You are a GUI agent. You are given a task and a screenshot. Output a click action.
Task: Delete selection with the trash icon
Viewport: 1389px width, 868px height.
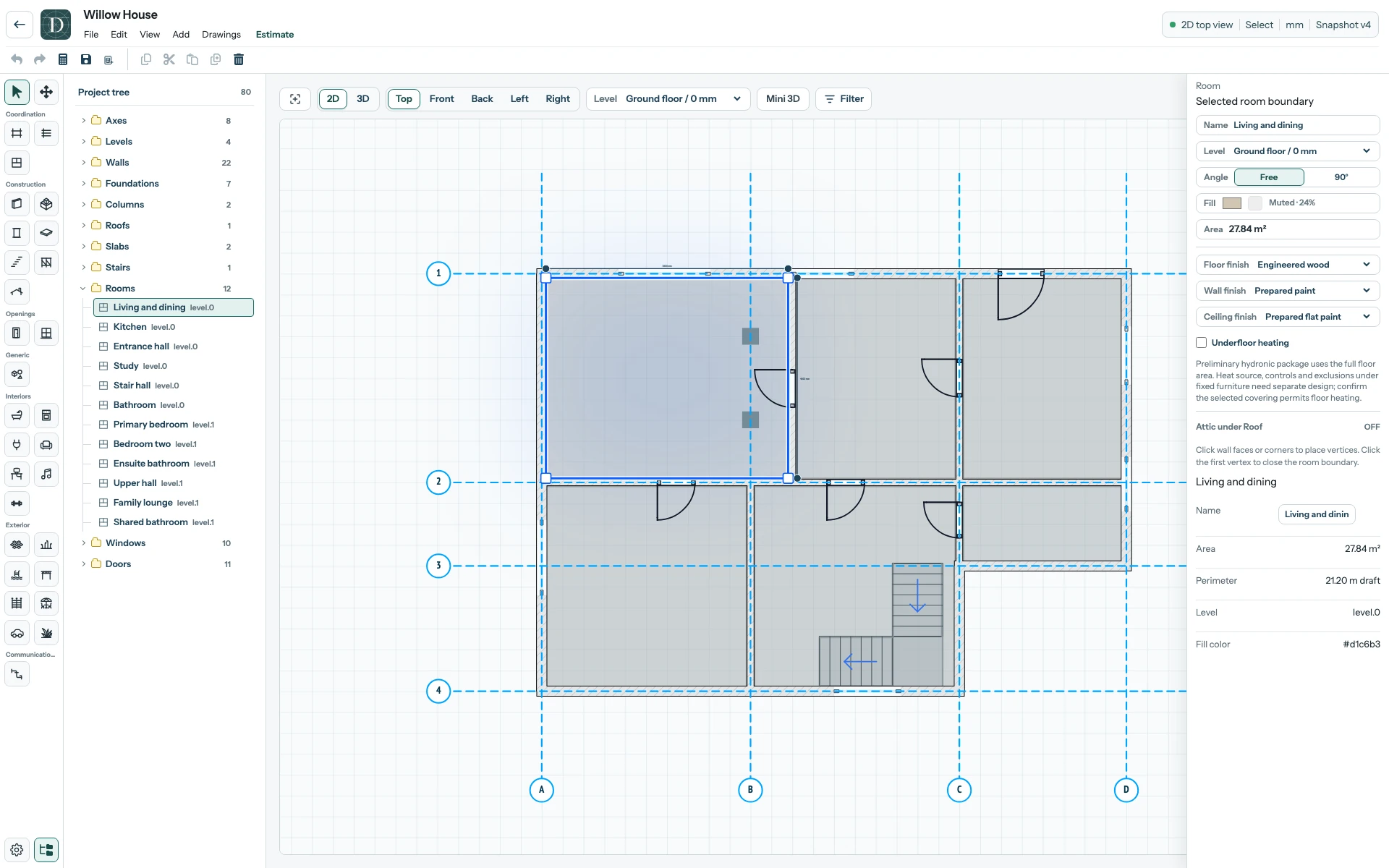pyautogui.click(x=239, y=59)
